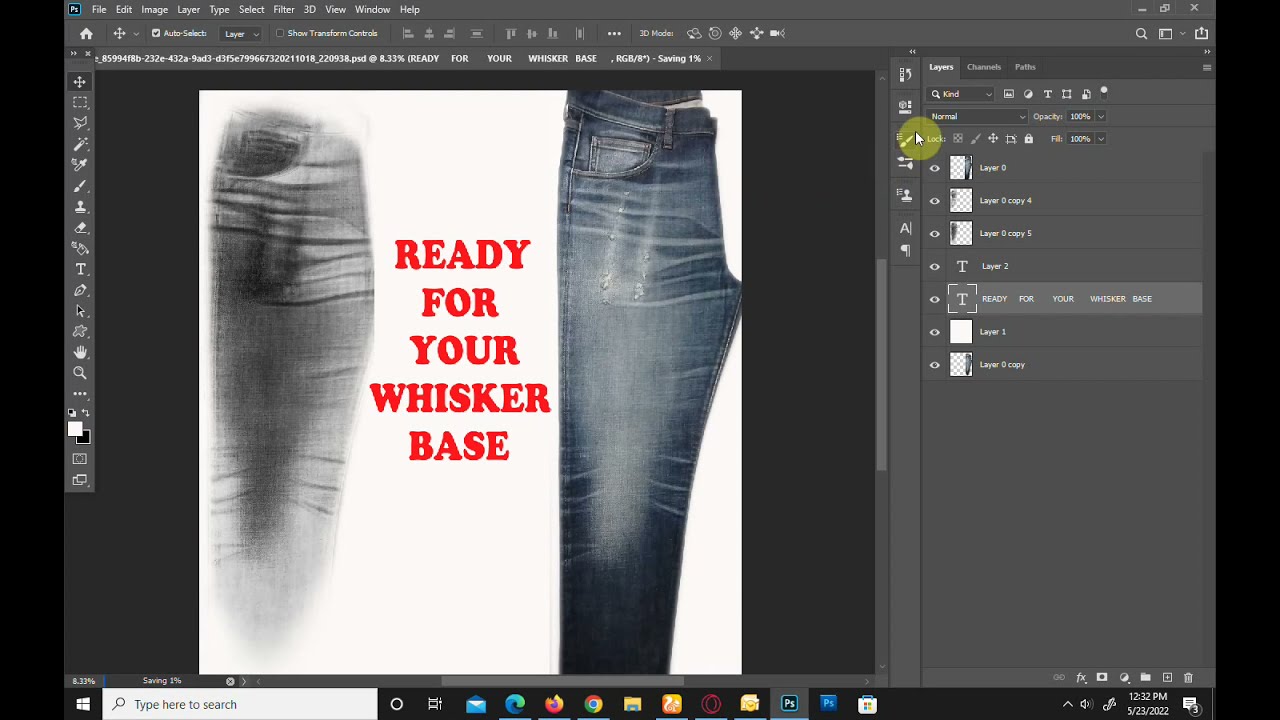
Task: Click the Windows taskbar search box
Action: pyautogui.click(x=240, y=704)
